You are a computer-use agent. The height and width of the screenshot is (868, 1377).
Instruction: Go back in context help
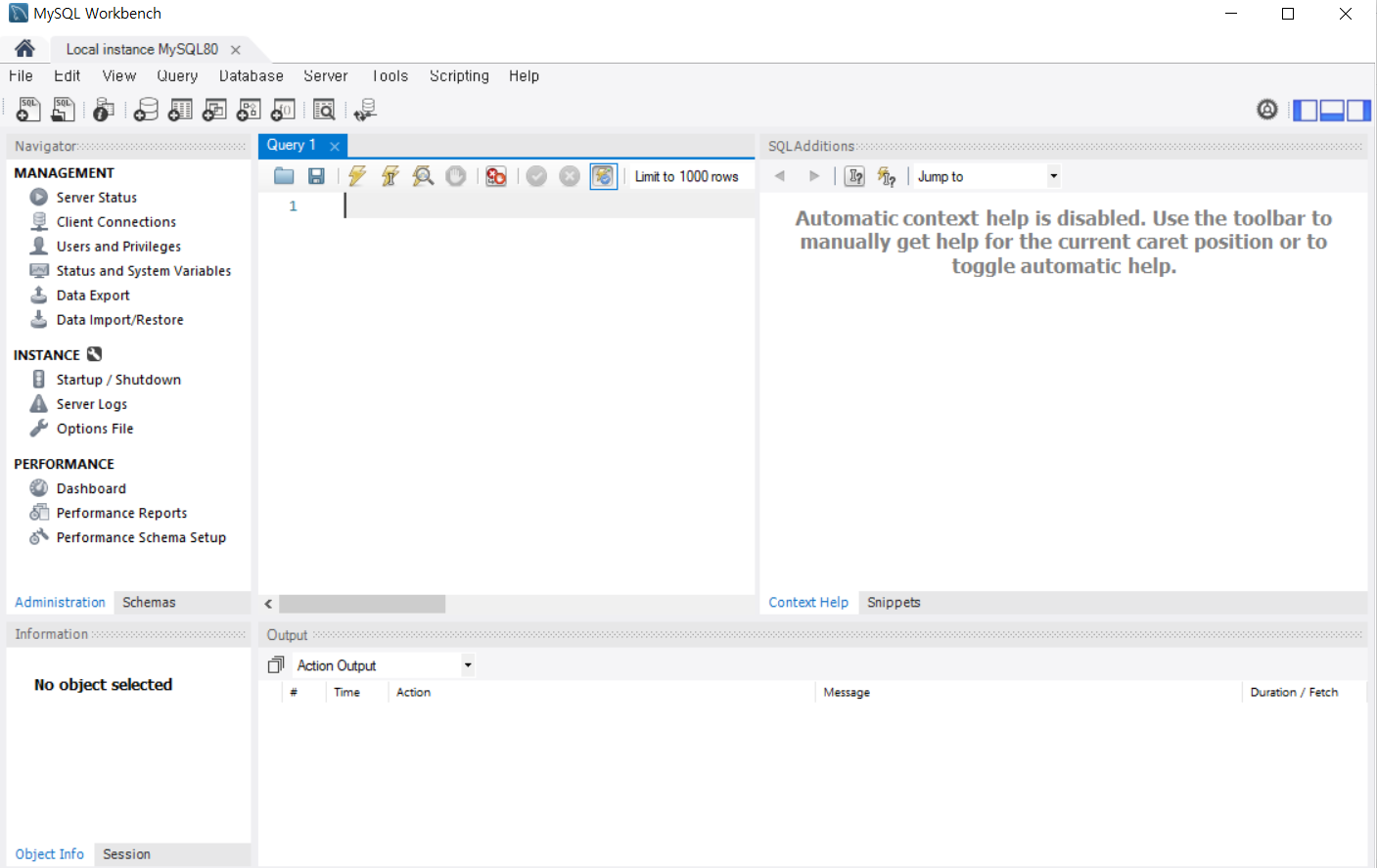point(780,176)
